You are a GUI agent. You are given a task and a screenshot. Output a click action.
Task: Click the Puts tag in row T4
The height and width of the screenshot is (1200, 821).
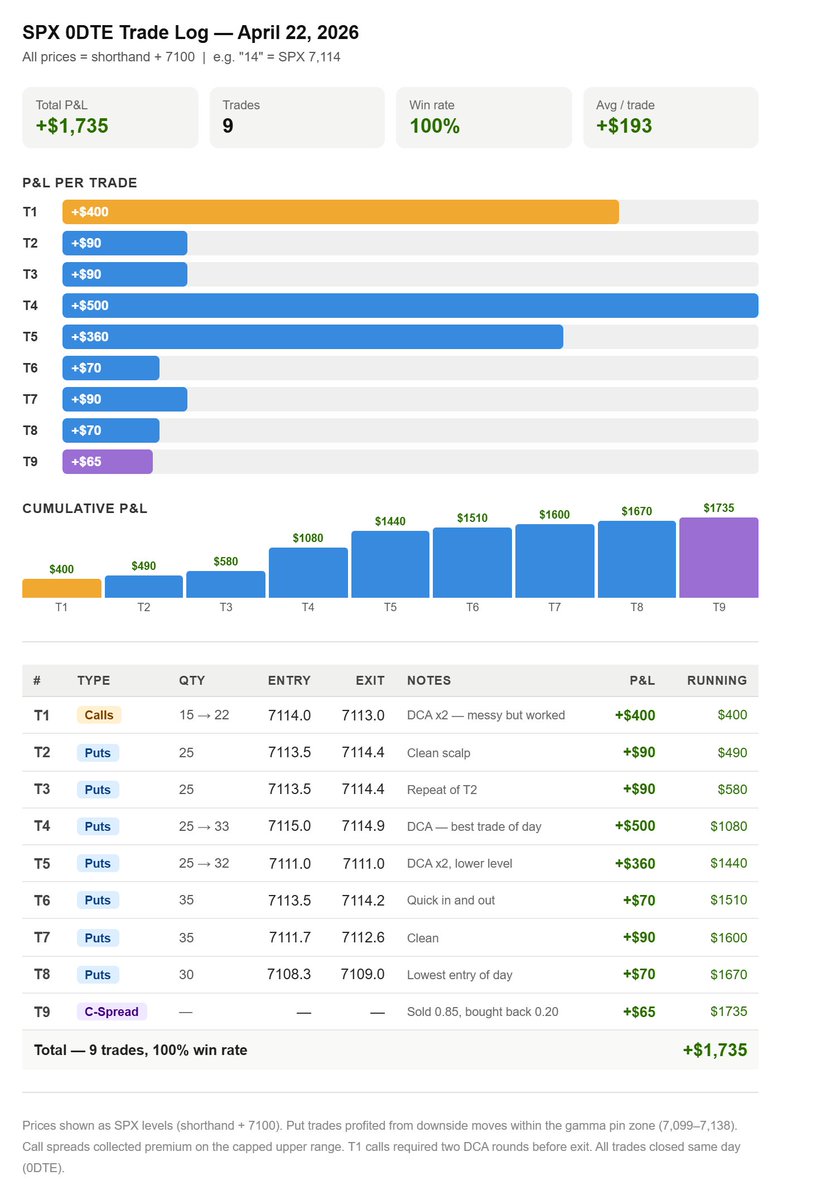[98, 826]
